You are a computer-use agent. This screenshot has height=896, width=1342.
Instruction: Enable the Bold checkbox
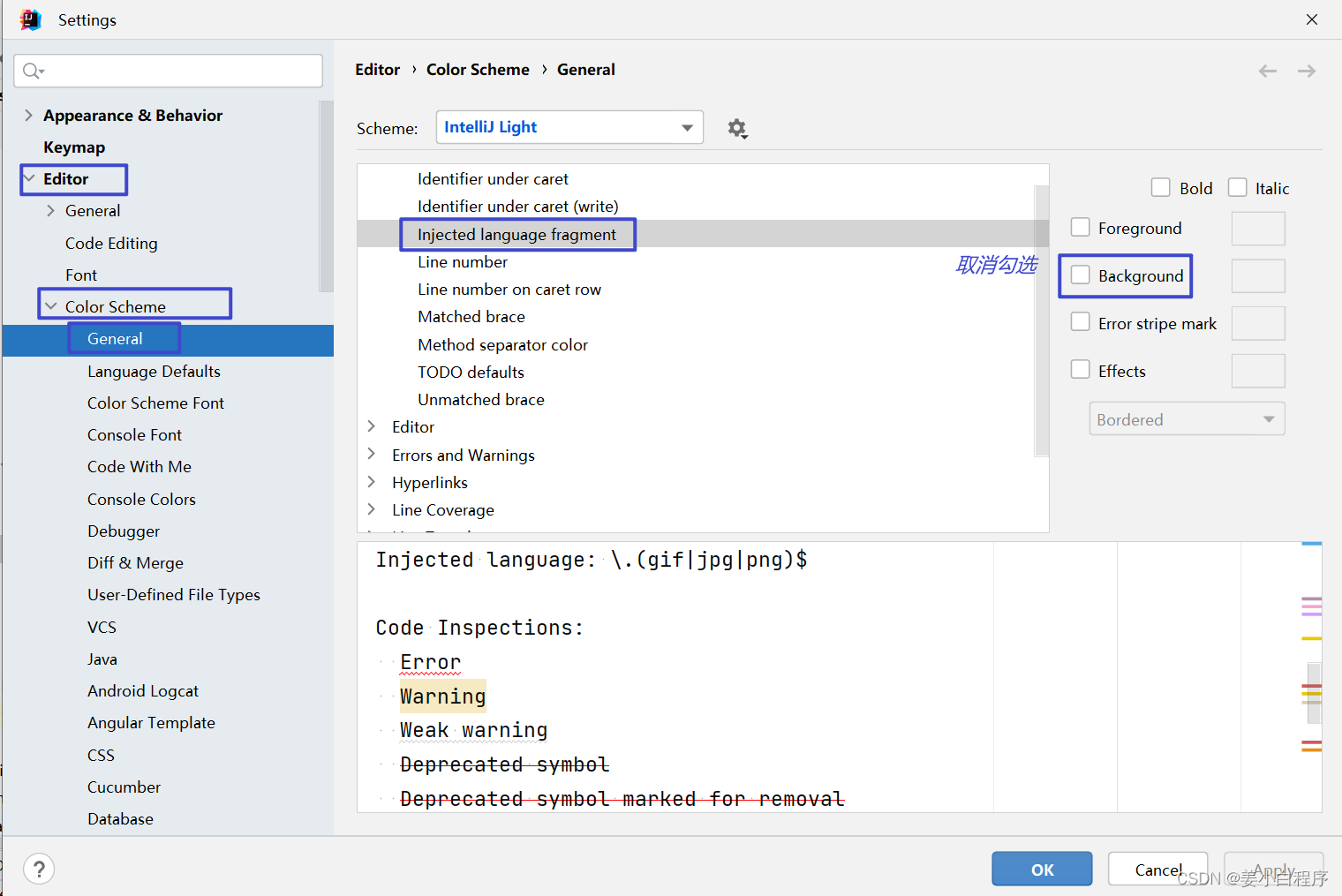click(x=1161, y=187)
